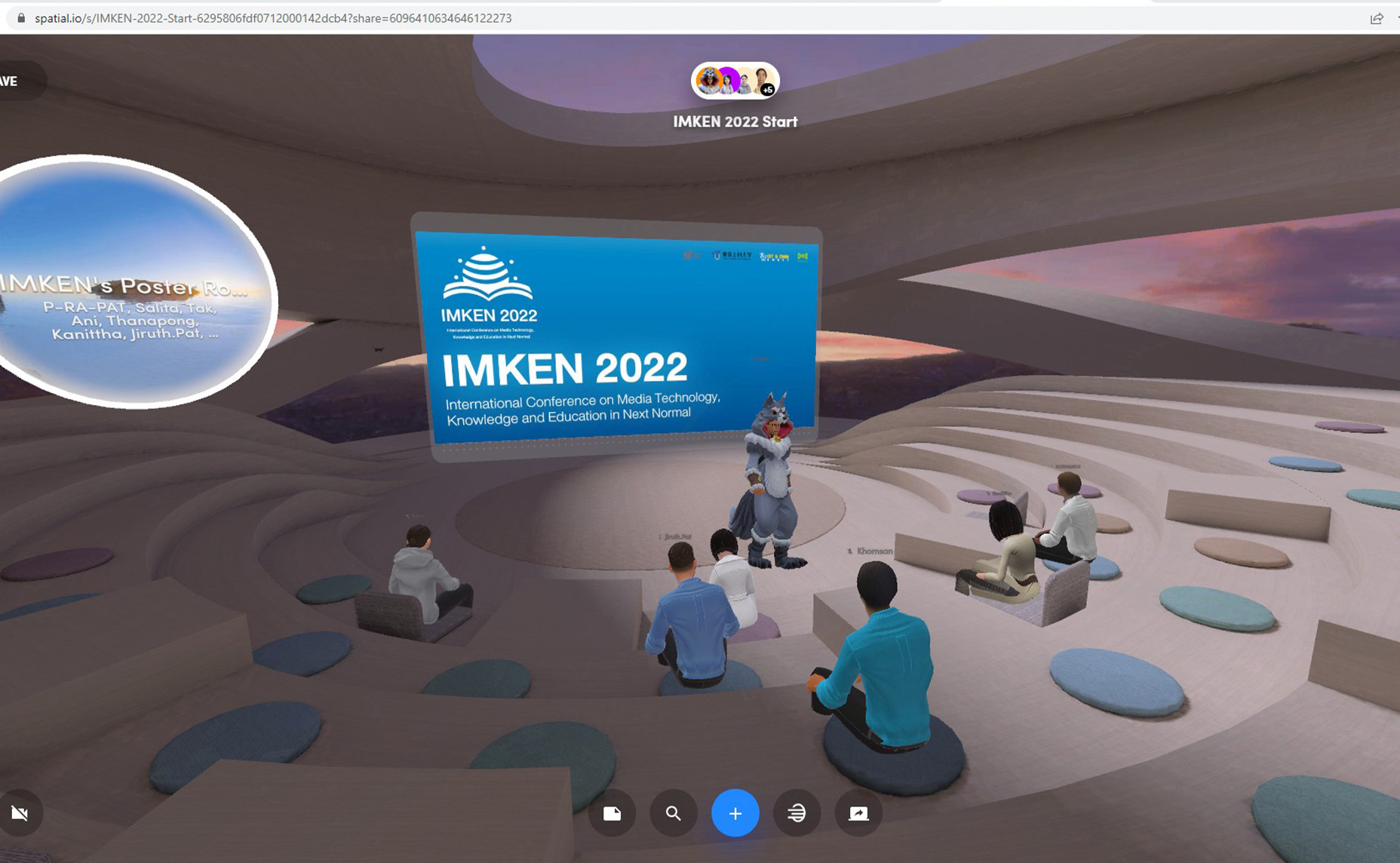
Task: Click the browser share page icon
Action: click(1377, 18)
